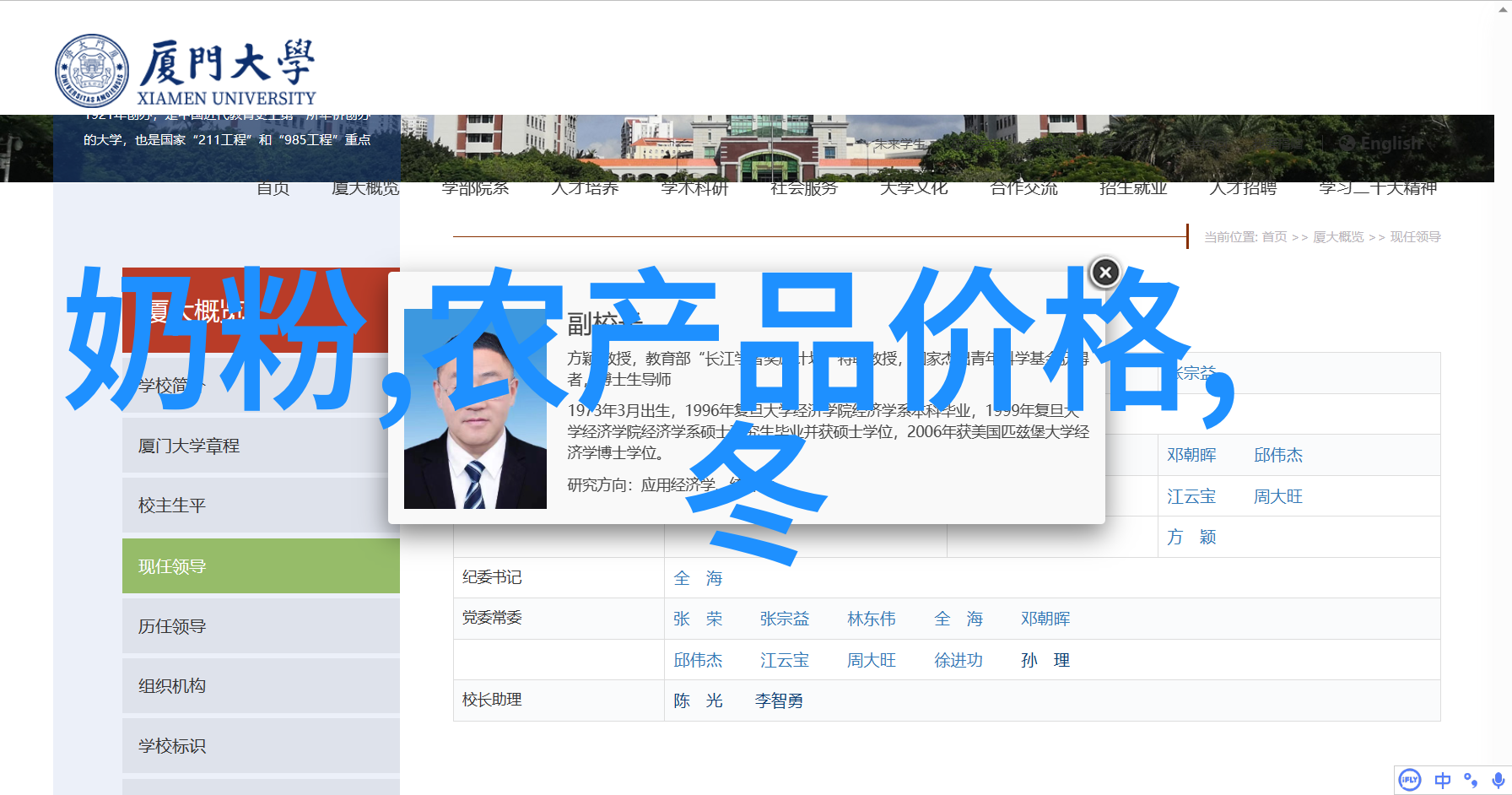The image size is (1512, 795).
Task: Select 校主生平 in the sidebar
Action: 261,506
